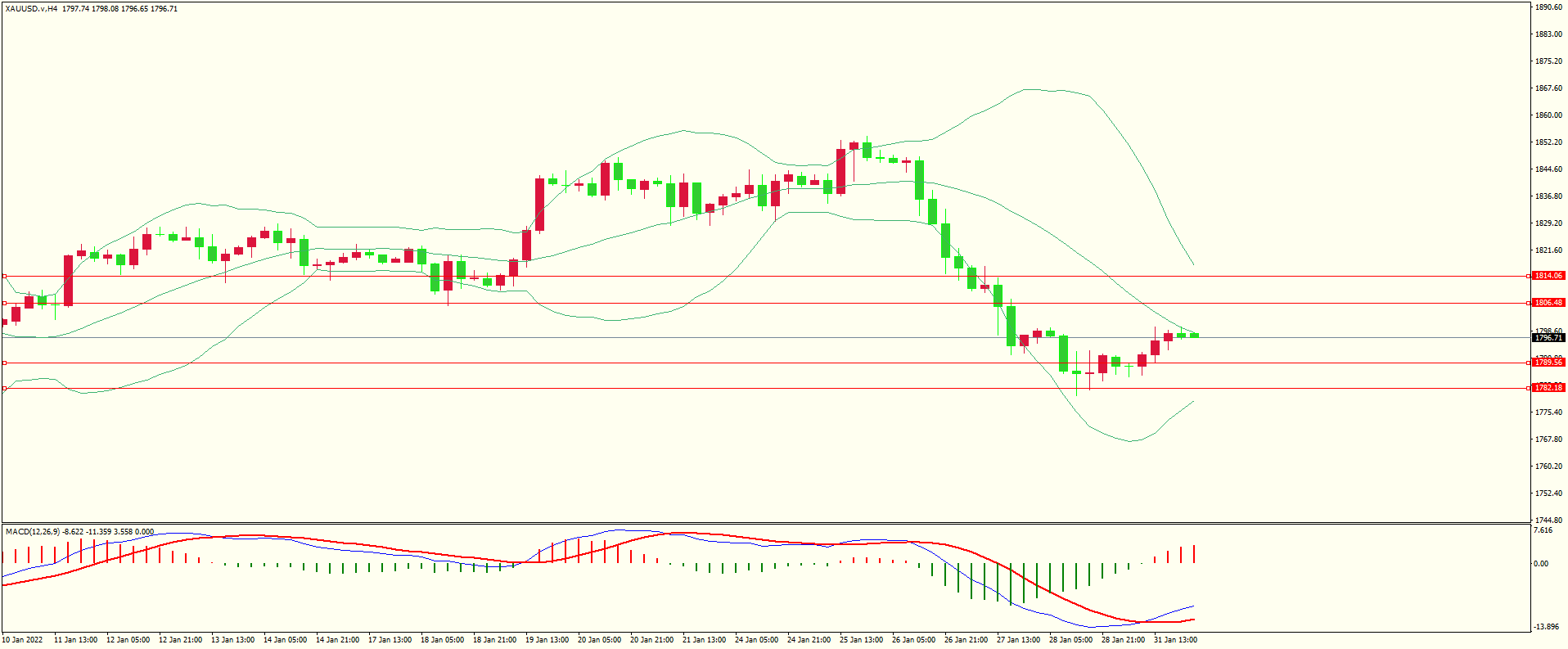Click the MACD scale value 7.616

[1543, 530]
